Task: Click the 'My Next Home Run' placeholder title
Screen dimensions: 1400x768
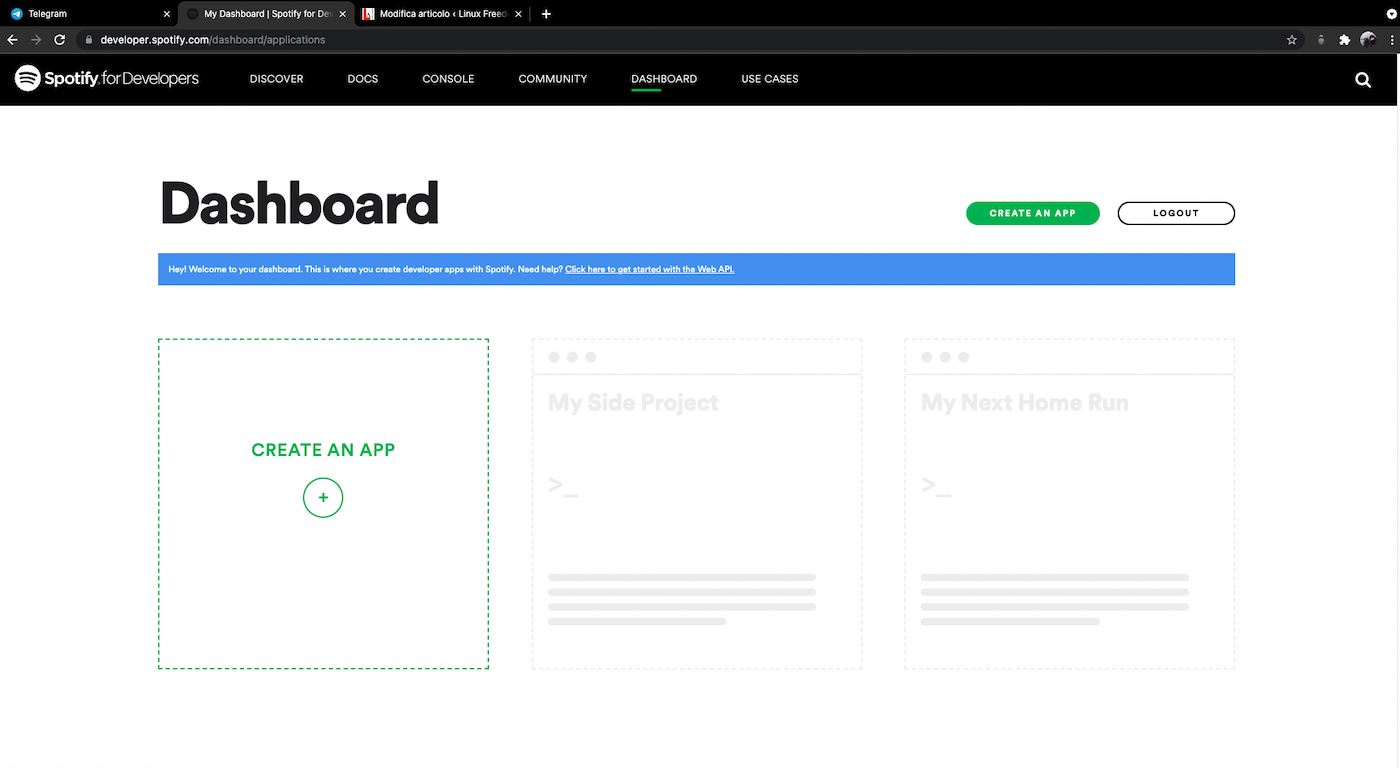Action: point(1025,403)
